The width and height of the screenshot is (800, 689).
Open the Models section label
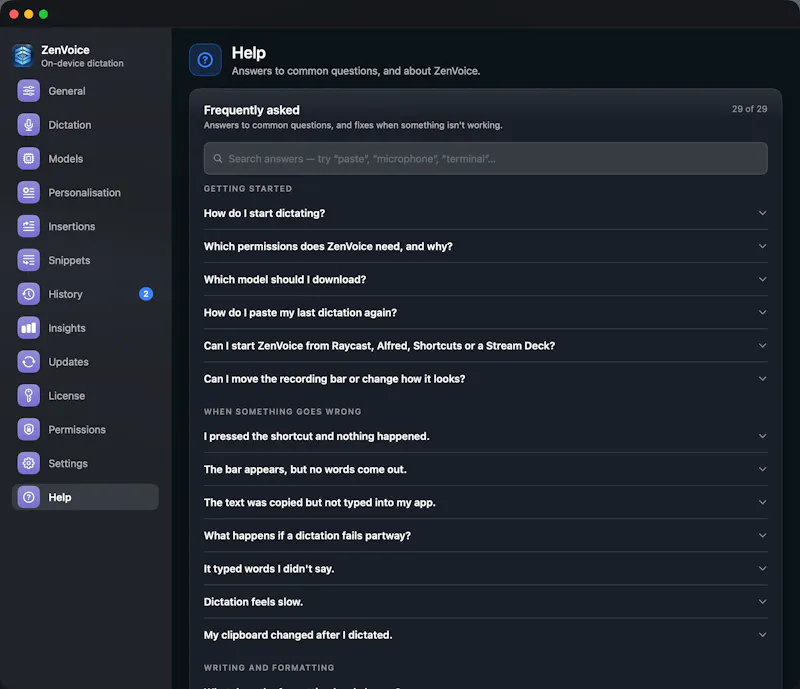[66, 159]
